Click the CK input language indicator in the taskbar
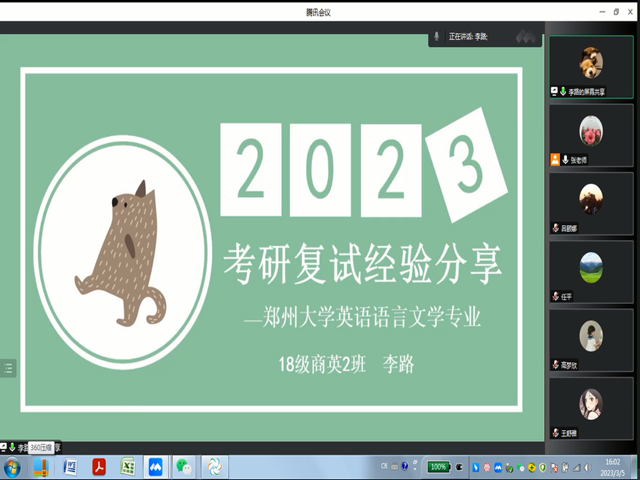 point(386,467)
